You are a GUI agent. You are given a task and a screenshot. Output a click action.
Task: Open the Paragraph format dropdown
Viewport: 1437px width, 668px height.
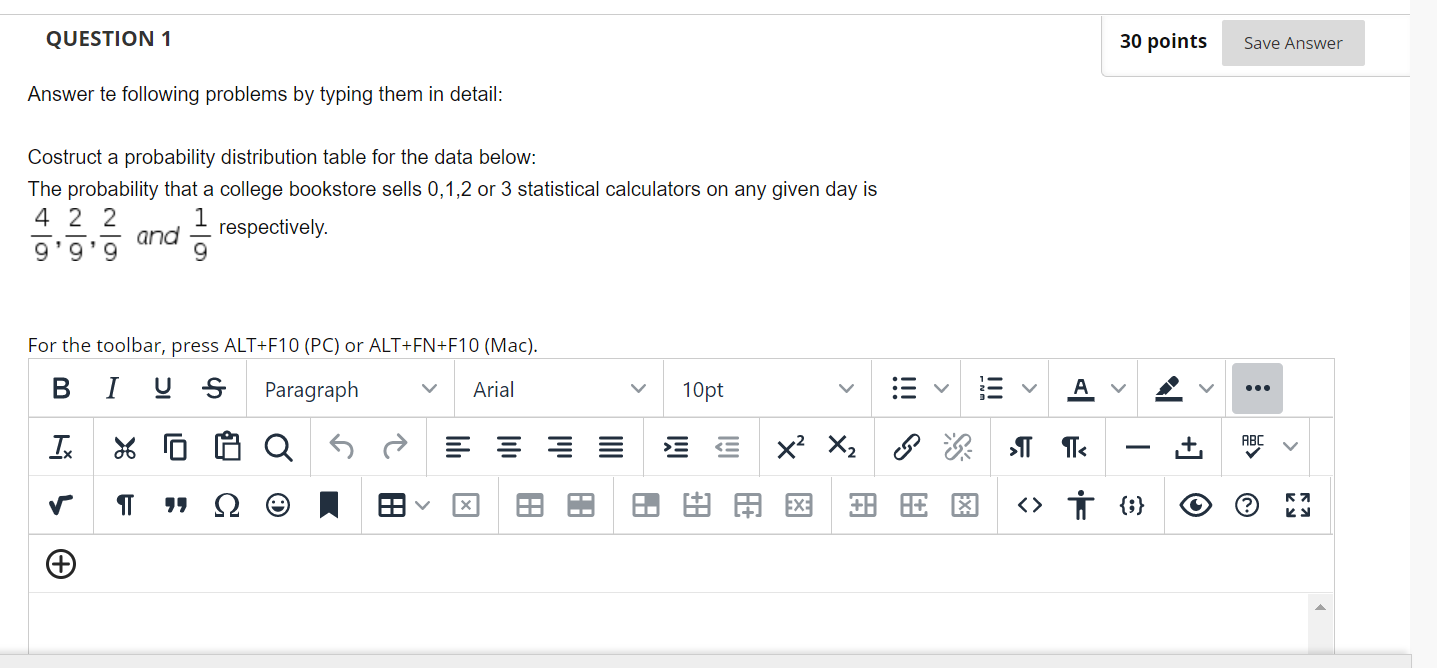point(350,389)
